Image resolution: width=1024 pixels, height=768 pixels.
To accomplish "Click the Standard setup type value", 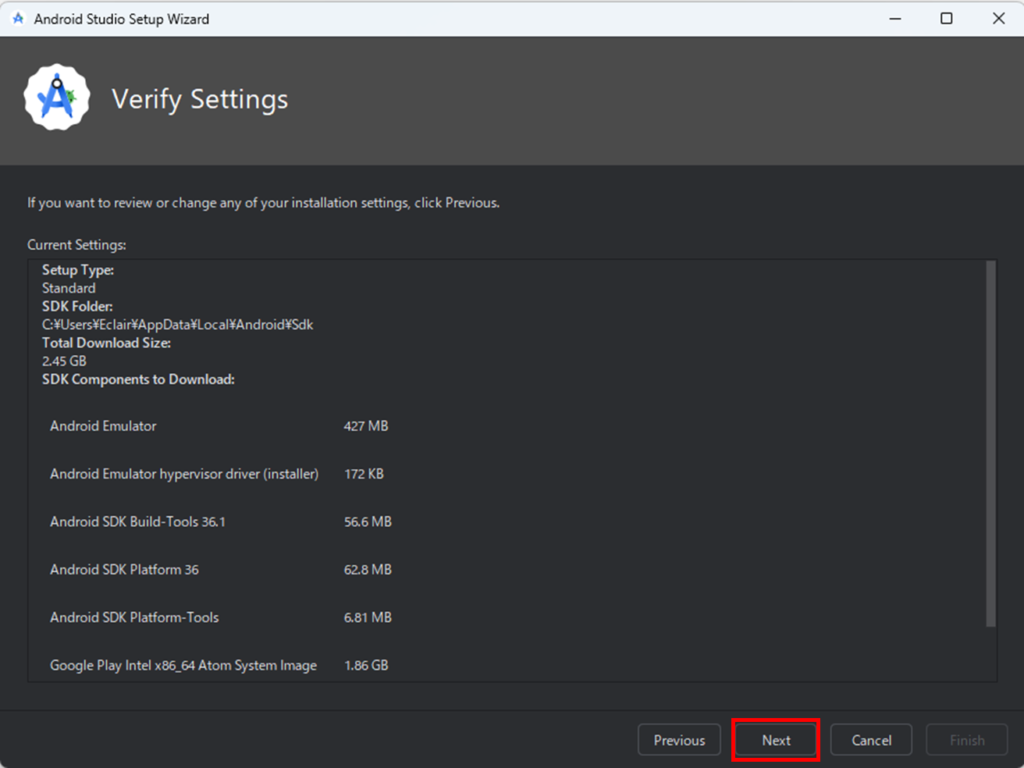I will (x=69, y=288).
